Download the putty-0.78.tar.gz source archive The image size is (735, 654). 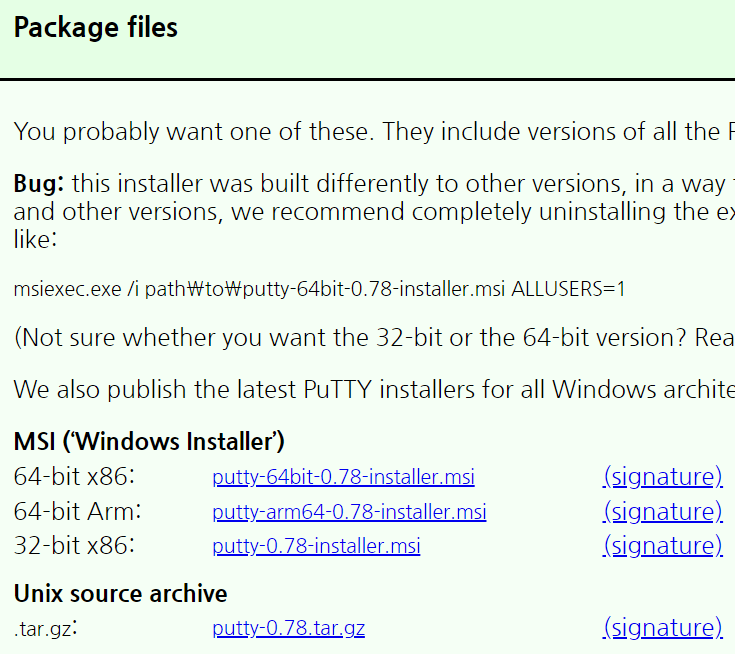pyautogui.click(x=288, y=628)
